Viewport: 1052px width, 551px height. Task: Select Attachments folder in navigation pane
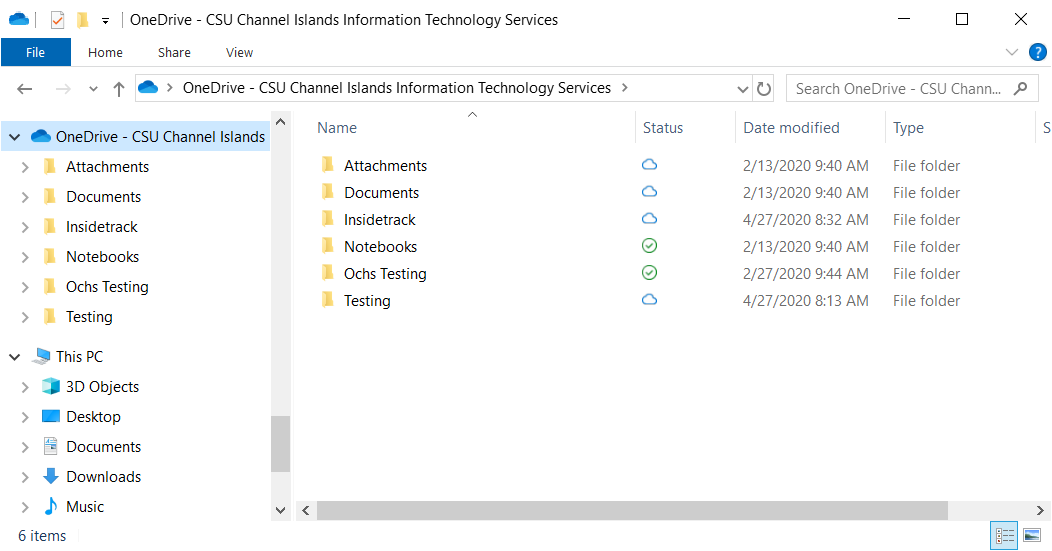point(107,167)
